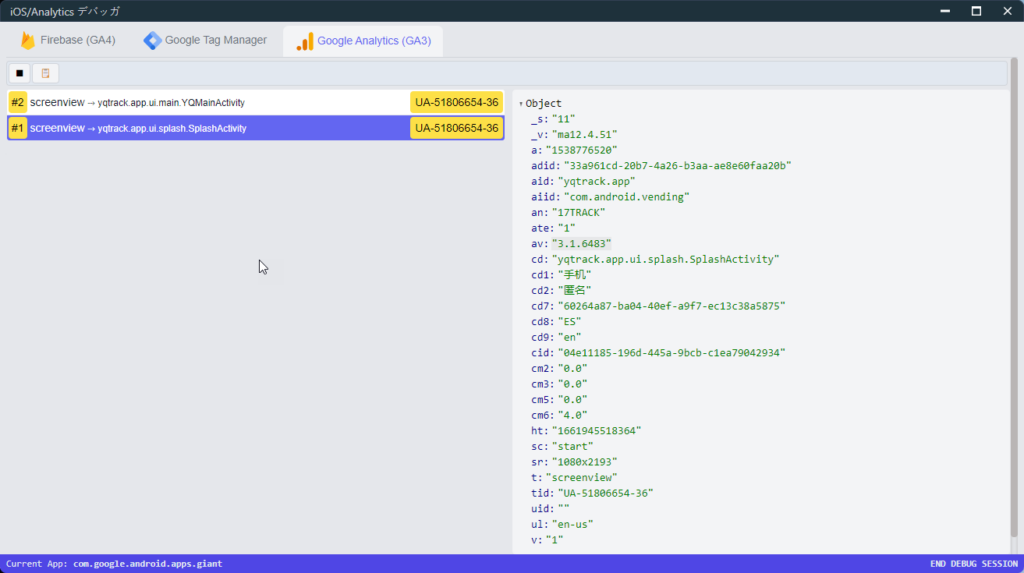The width and height of the screenshot is (1024, 573).
Task: Click the Current App package name in status bar
Action: pos(147,564)
